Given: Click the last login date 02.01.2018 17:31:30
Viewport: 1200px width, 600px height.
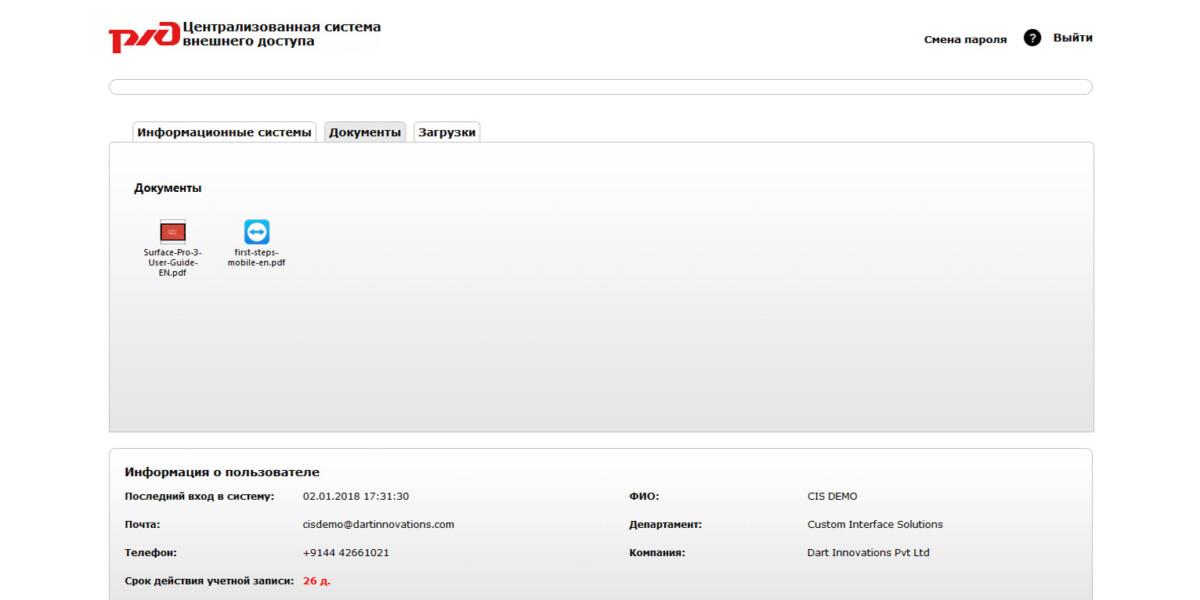Looking at the screenshot, I should [356, 496].
